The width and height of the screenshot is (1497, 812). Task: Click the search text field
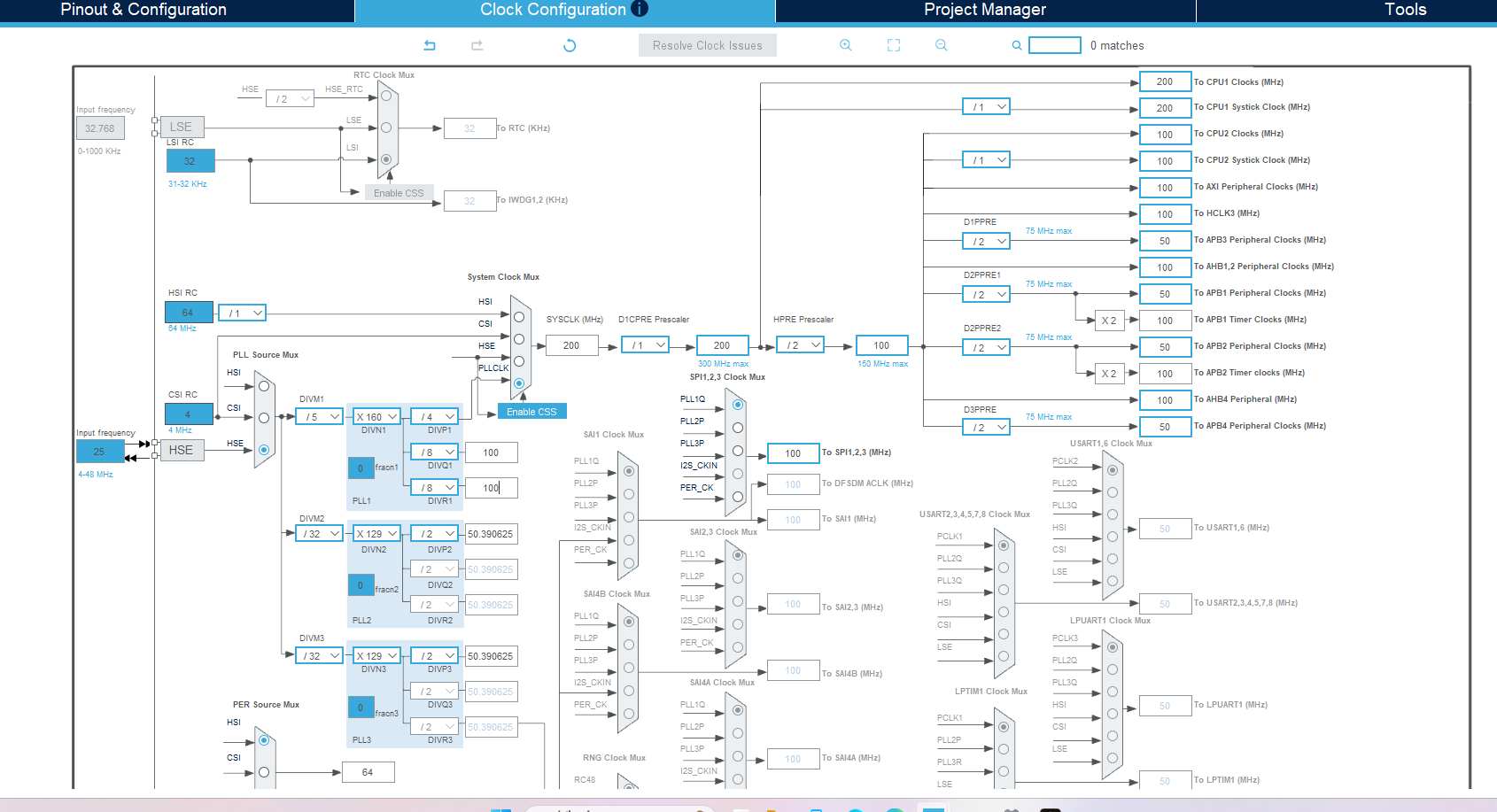pyautogui.click(x=1055, y=45)
